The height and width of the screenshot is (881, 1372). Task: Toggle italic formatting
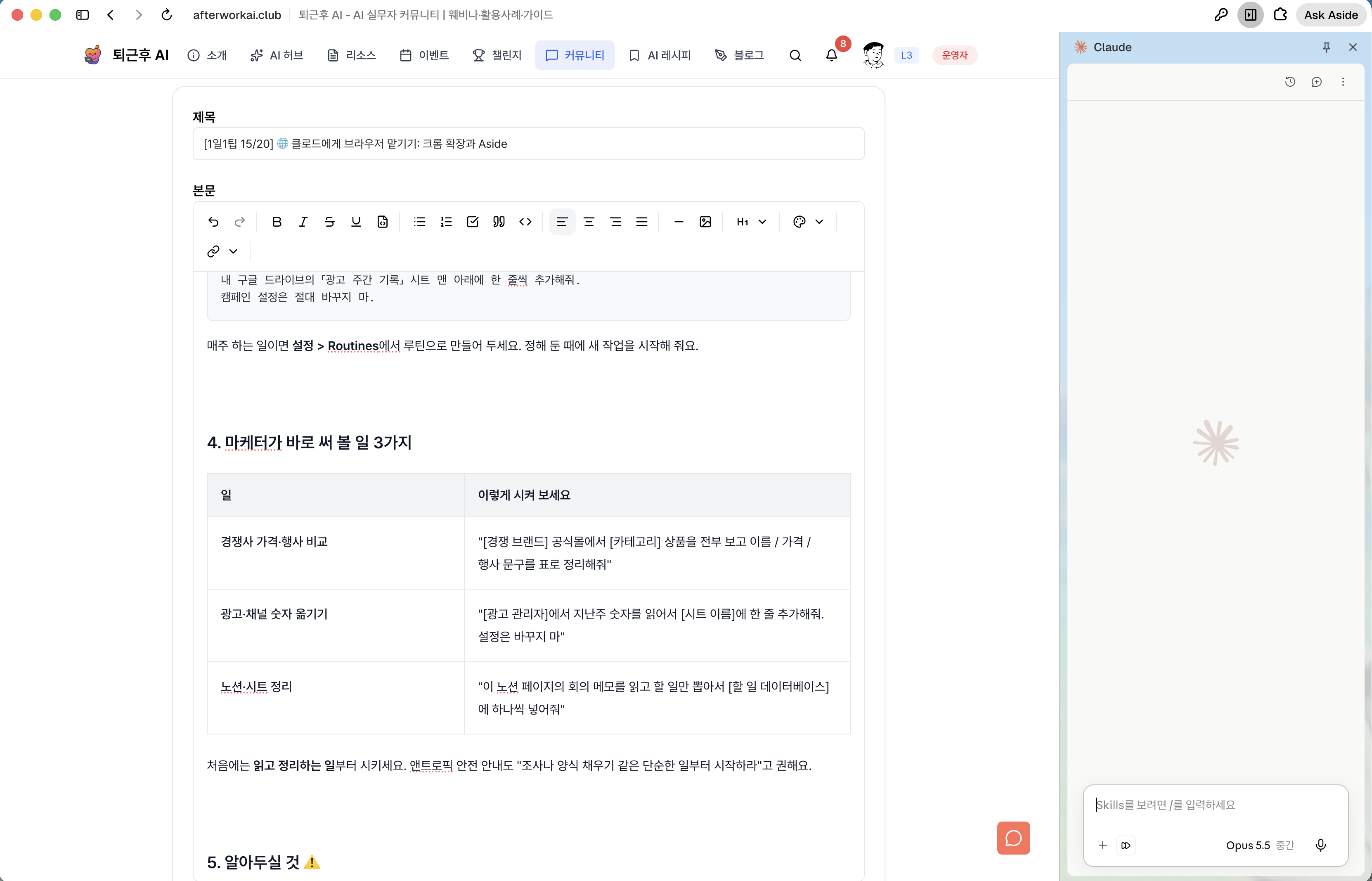(303, 222)
